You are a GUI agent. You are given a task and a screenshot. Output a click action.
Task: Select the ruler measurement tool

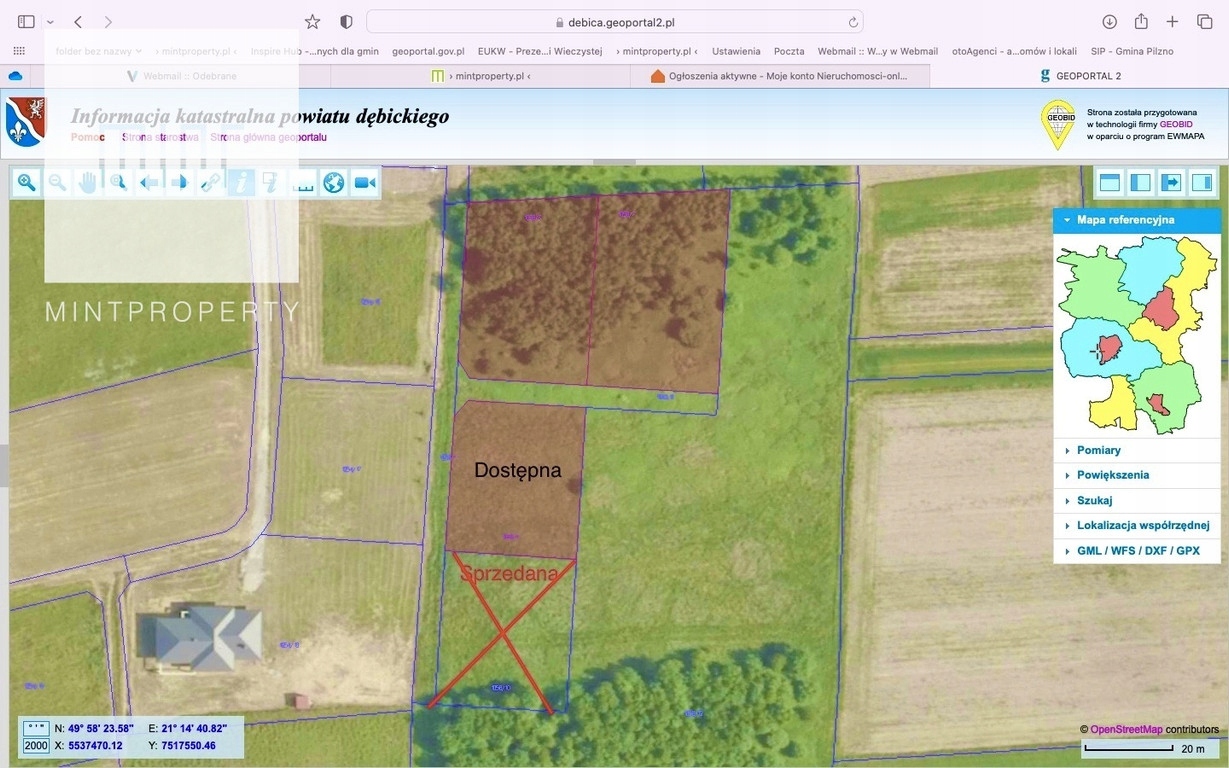point(303,182)
